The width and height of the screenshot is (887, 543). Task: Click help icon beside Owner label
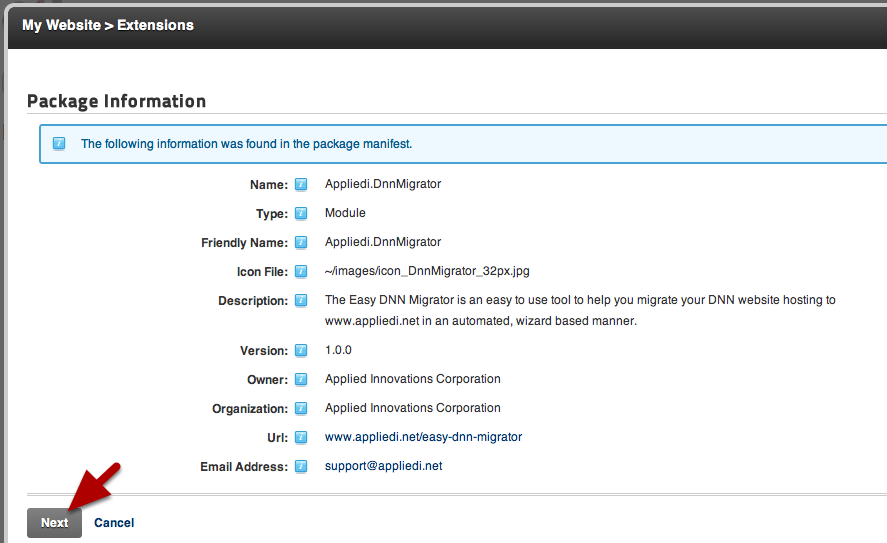pyautogui.click(x=301, y=379)
